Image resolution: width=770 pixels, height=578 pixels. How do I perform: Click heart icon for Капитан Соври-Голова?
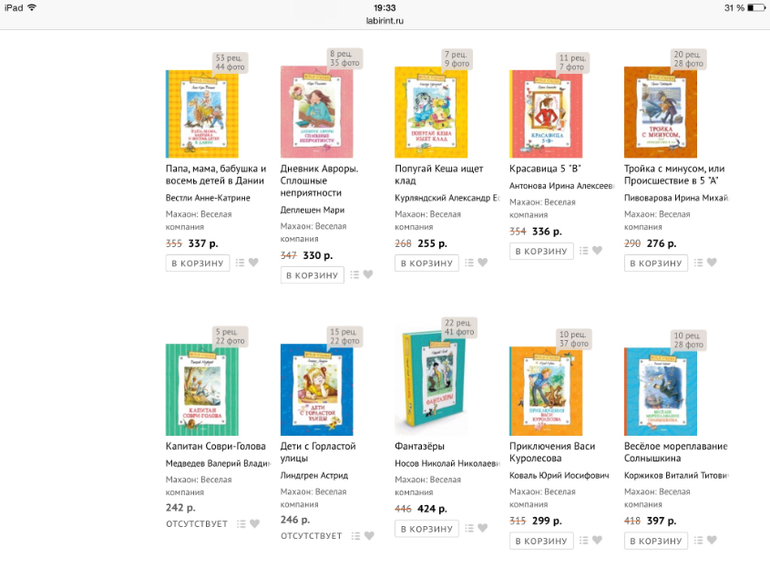coord(254,523)
